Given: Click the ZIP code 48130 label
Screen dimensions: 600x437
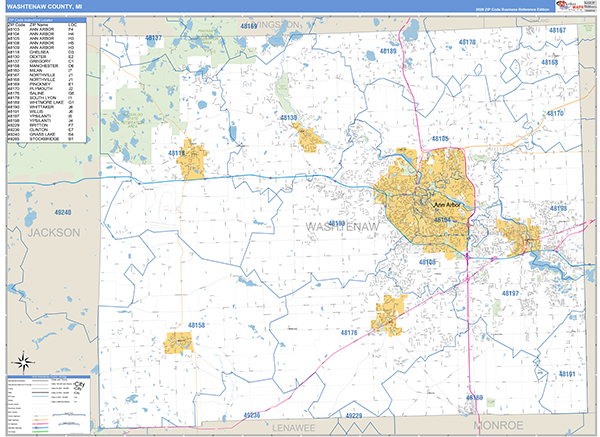Looking at the screenshot, I should [290, 118].
